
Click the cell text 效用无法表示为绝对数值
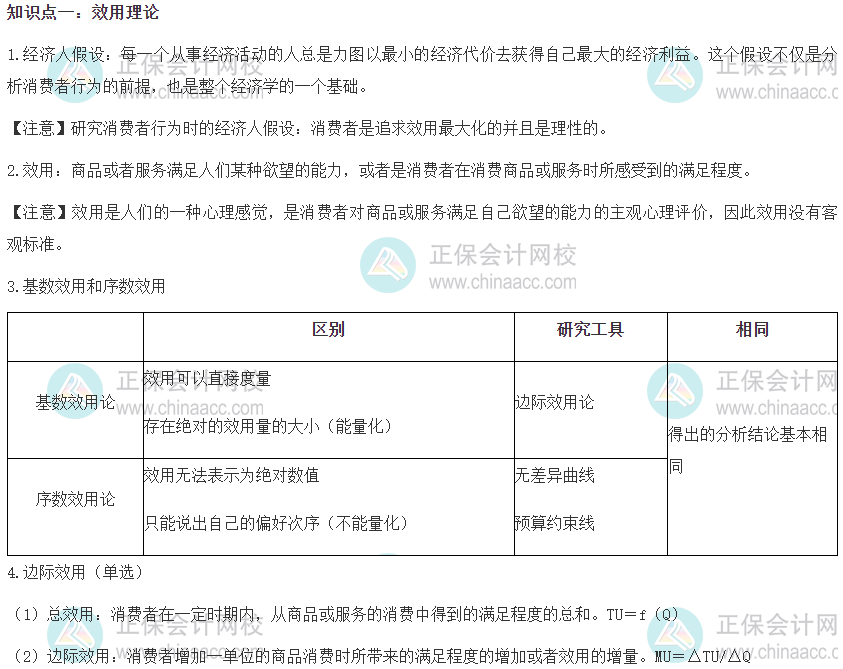coord(232,475)
